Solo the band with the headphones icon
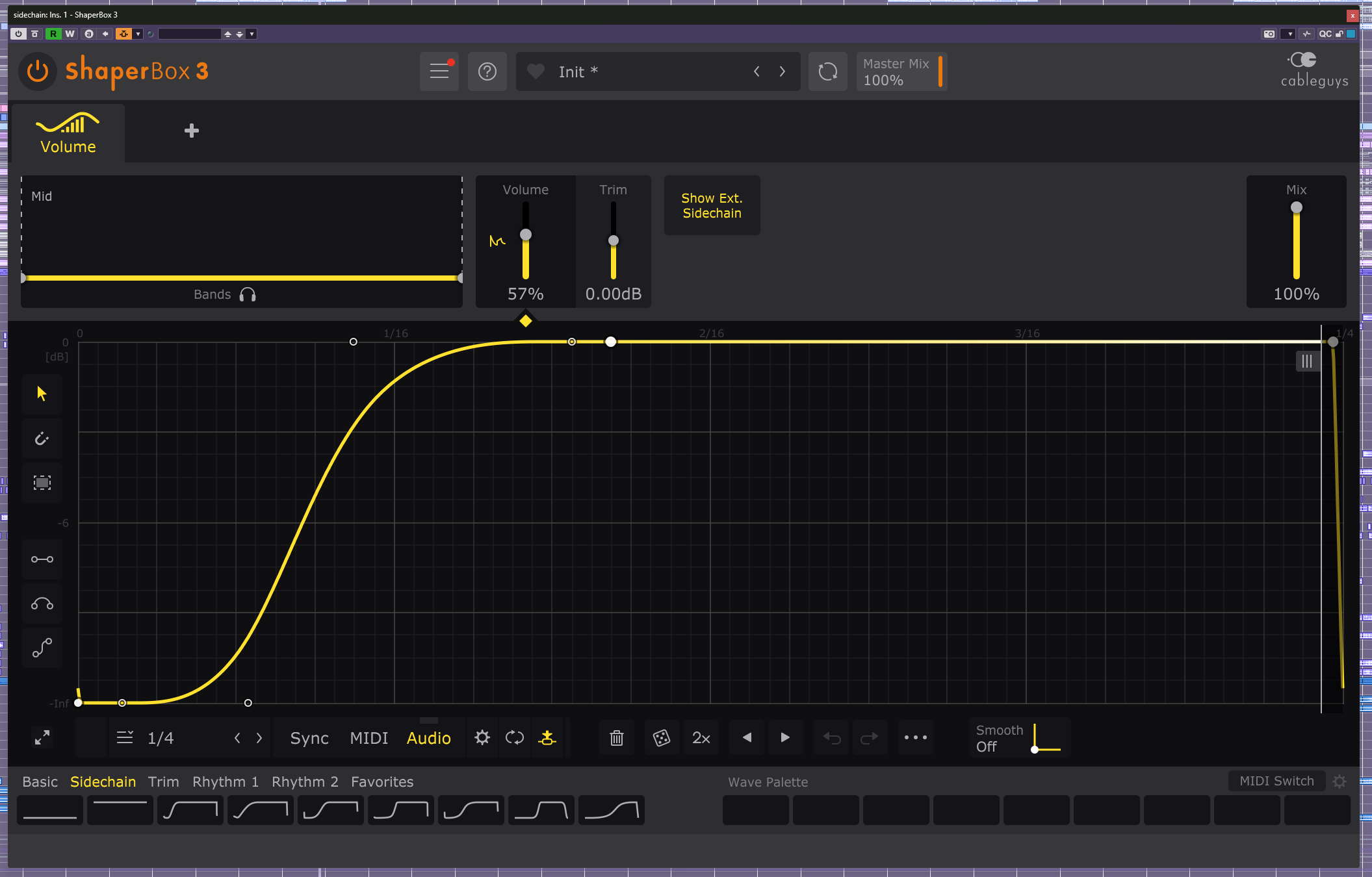 (248, 295)
